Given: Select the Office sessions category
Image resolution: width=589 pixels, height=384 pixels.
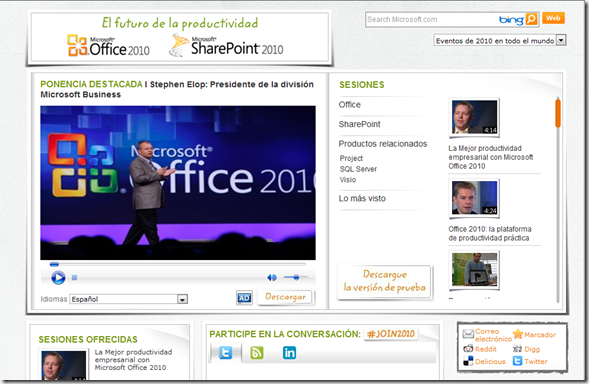Looking at the screenshot, I should 350,105.
